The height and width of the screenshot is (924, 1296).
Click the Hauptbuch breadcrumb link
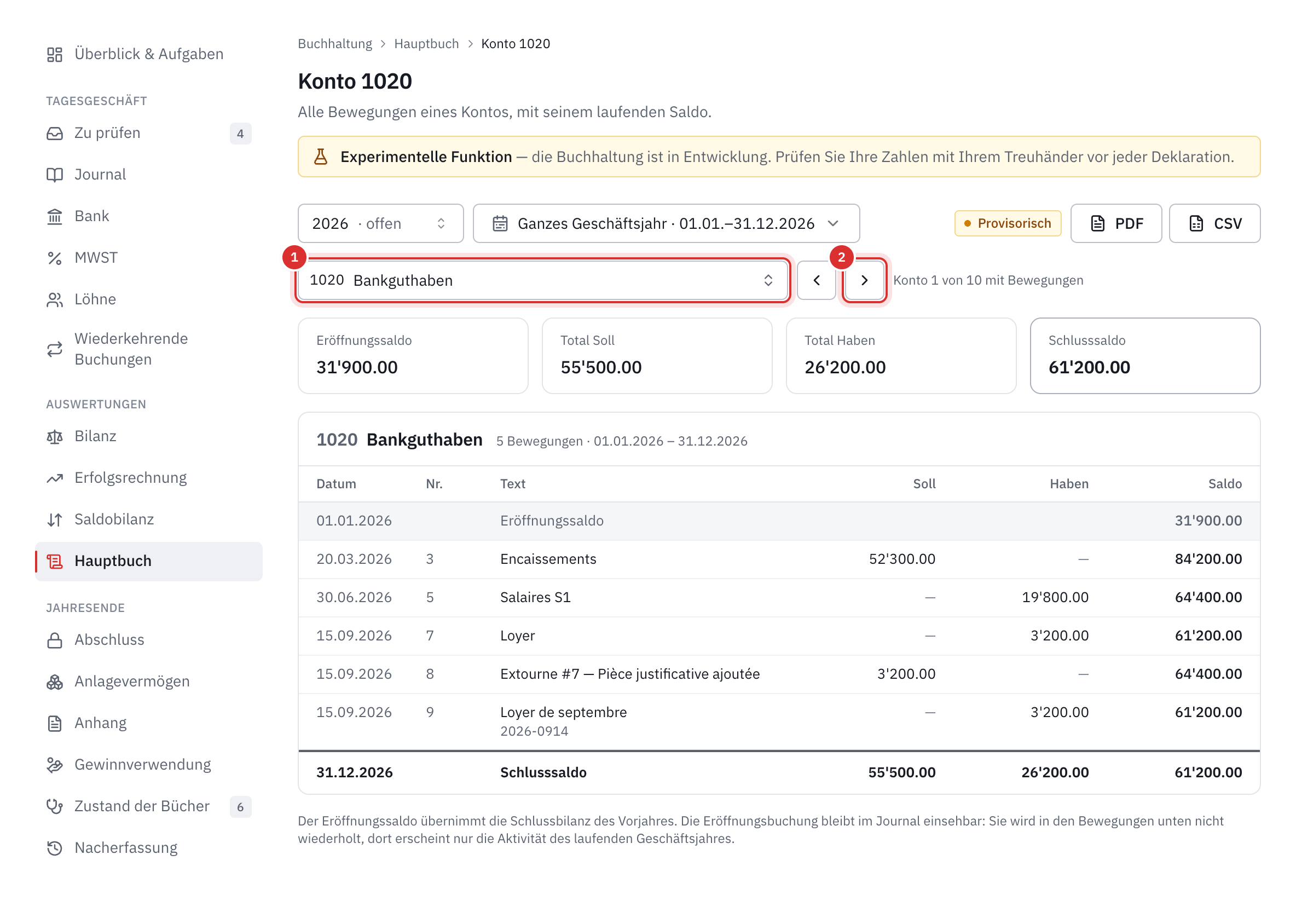pos(426,44)
